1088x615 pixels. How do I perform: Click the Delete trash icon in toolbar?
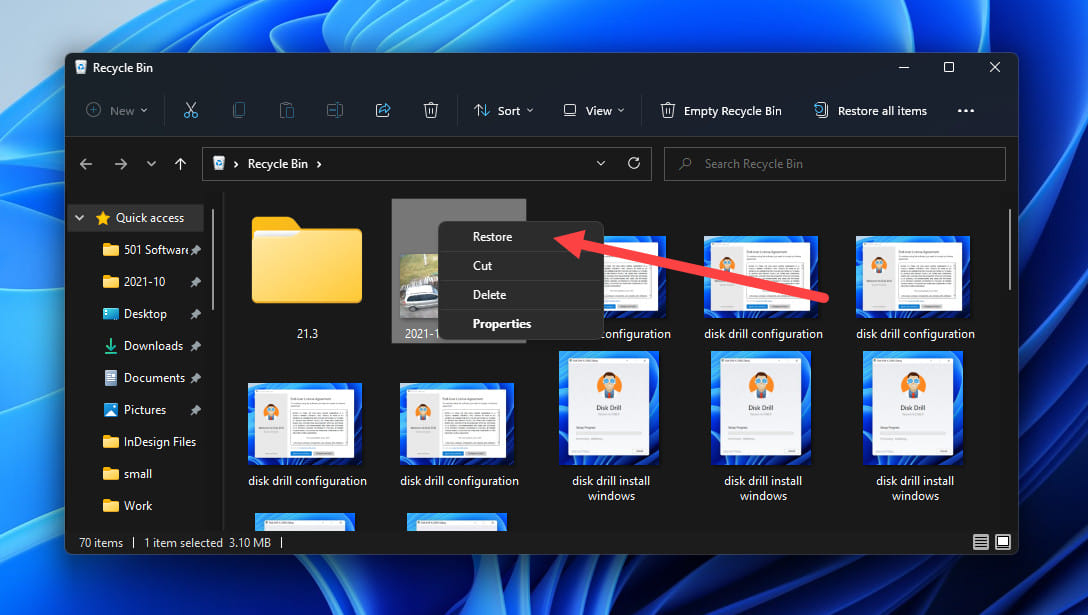click(431, 110)
